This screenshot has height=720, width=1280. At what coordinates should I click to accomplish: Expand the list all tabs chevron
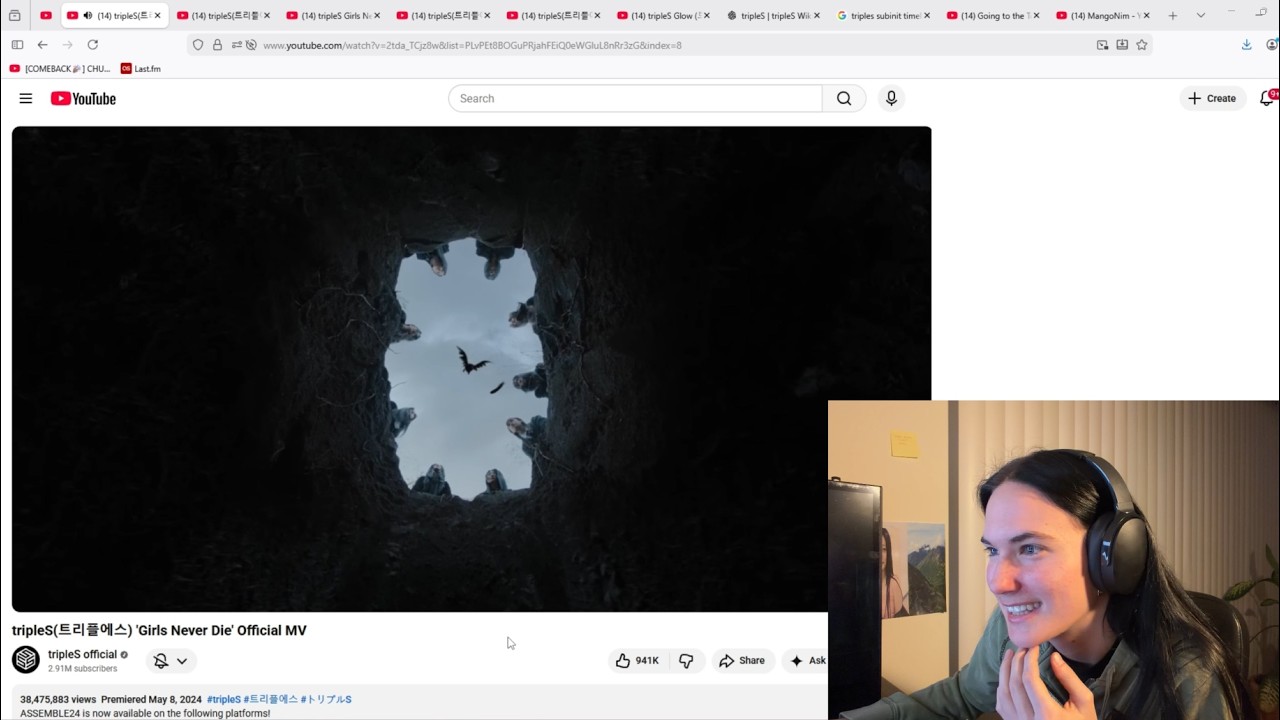pyautogui.click(x=1201, y=16)
